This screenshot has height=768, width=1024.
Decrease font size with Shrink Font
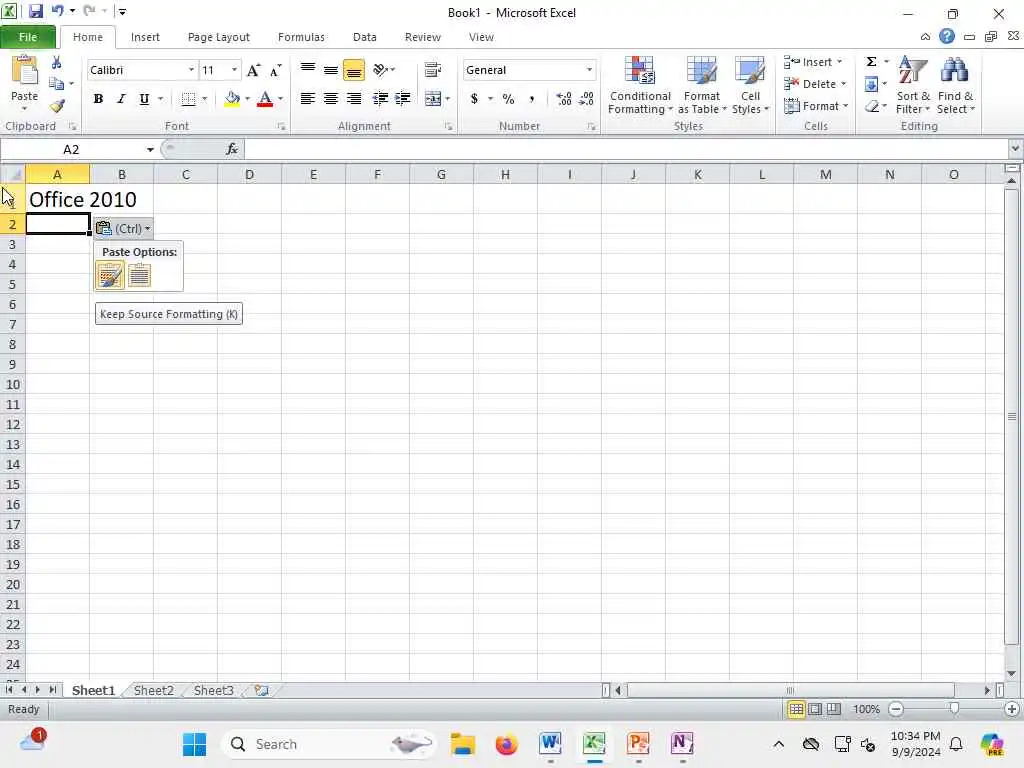[x=276, y=70]
